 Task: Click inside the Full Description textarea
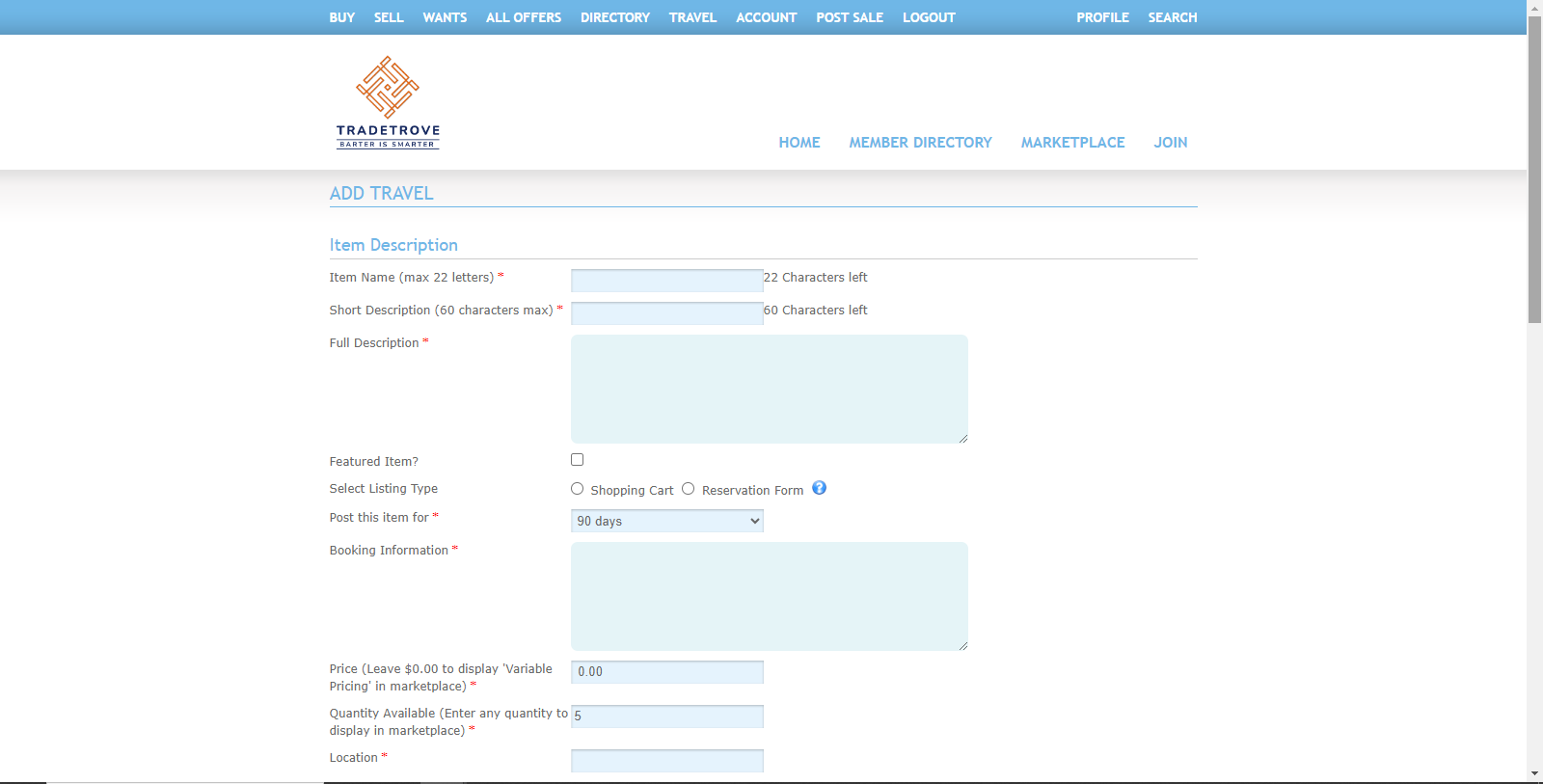pos(769,389)
